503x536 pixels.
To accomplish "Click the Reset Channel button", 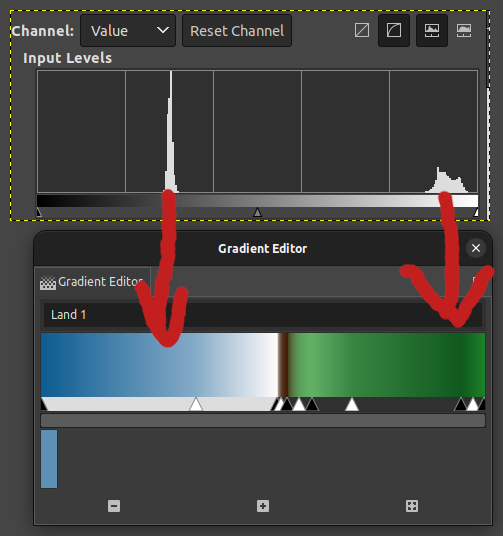I will 237,31.
